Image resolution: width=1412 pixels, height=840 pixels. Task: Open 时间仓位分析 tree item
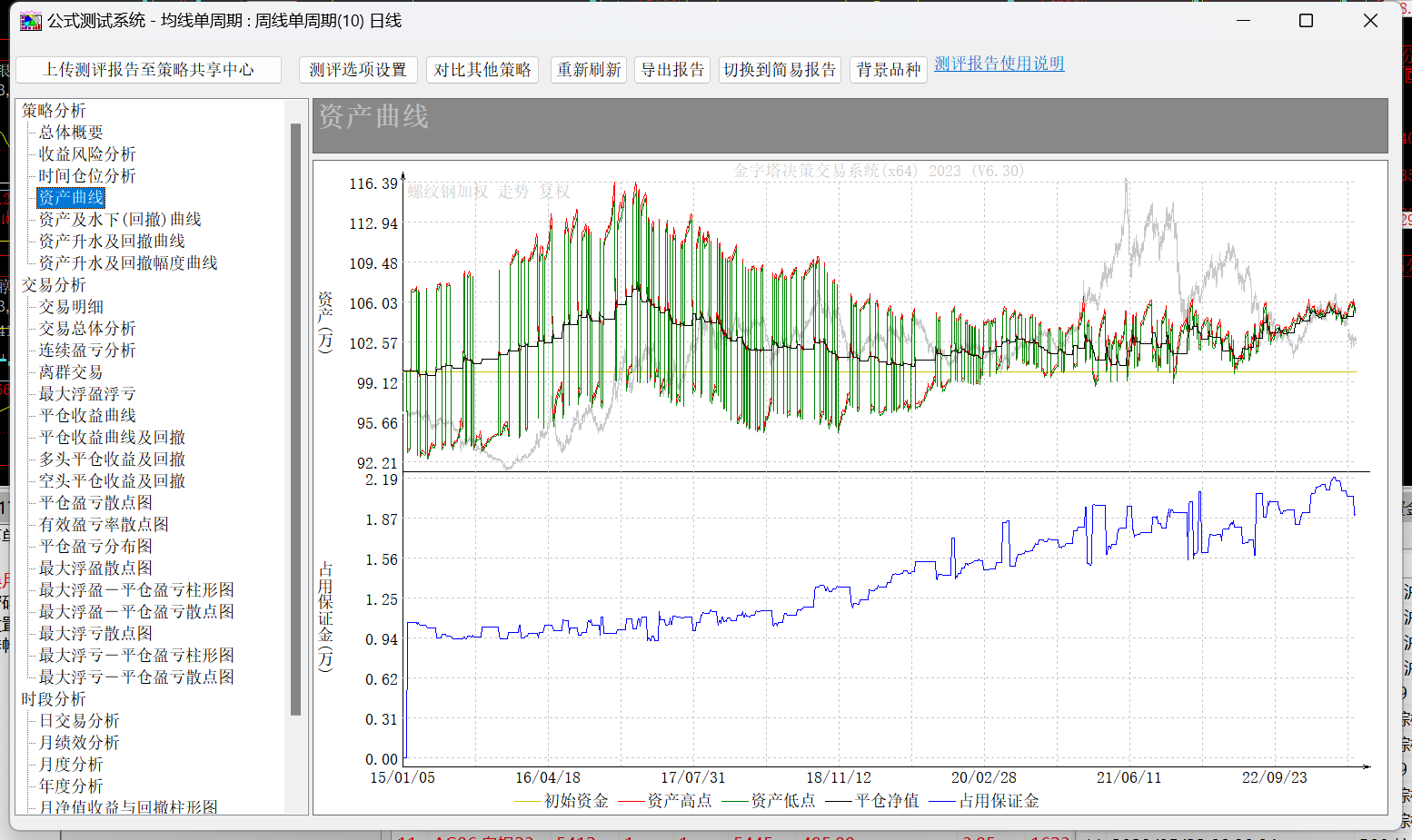pyautogui.click(x=87, y=176)
